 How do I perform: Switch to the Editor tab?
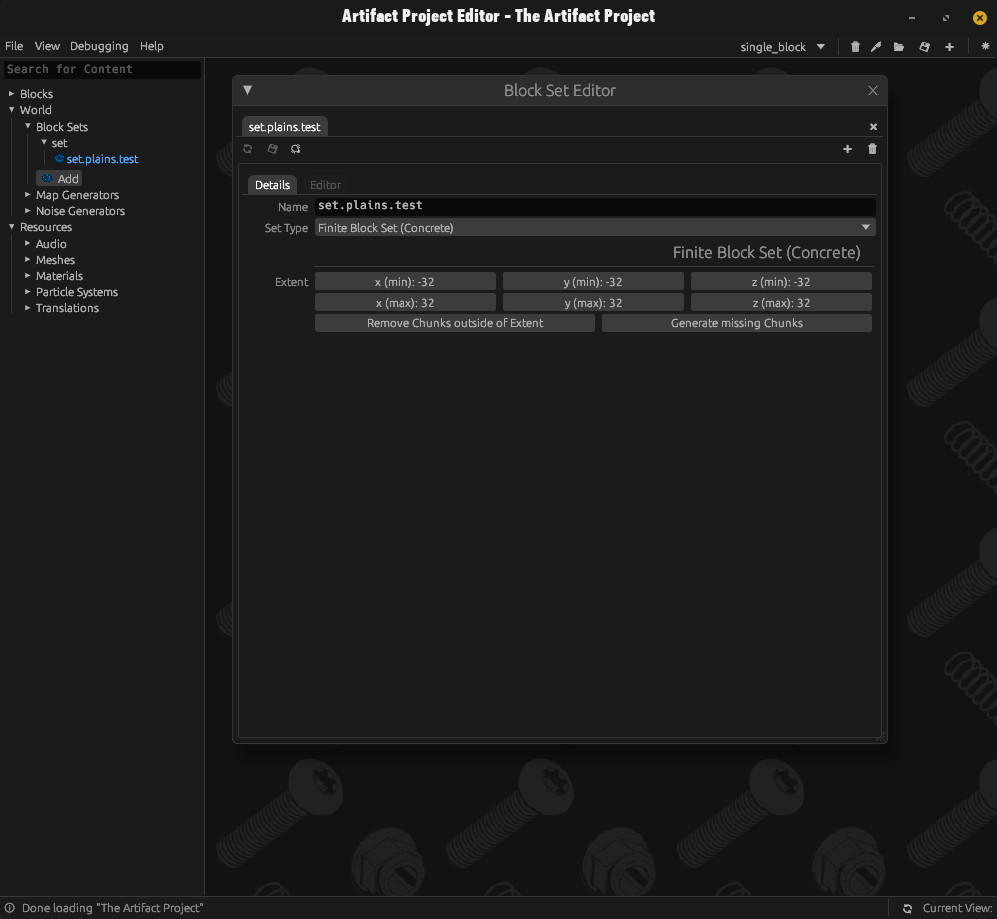(325, 185)
